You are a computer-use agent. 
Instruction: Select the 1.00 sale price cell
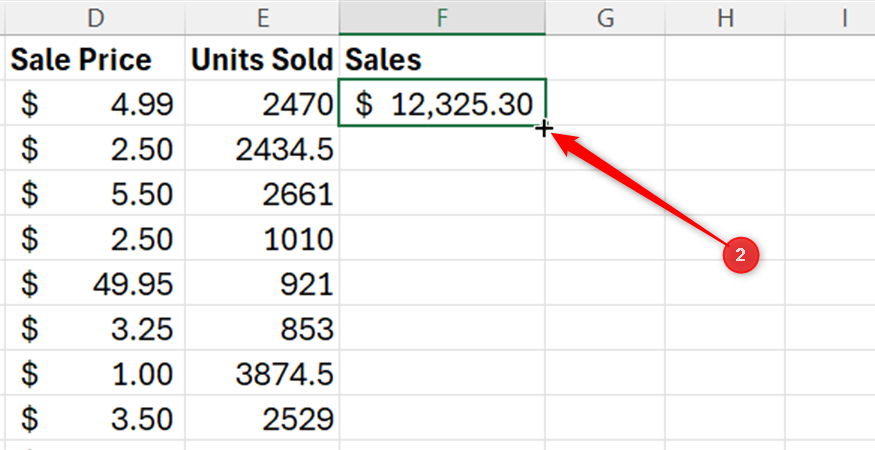(95, 373)
